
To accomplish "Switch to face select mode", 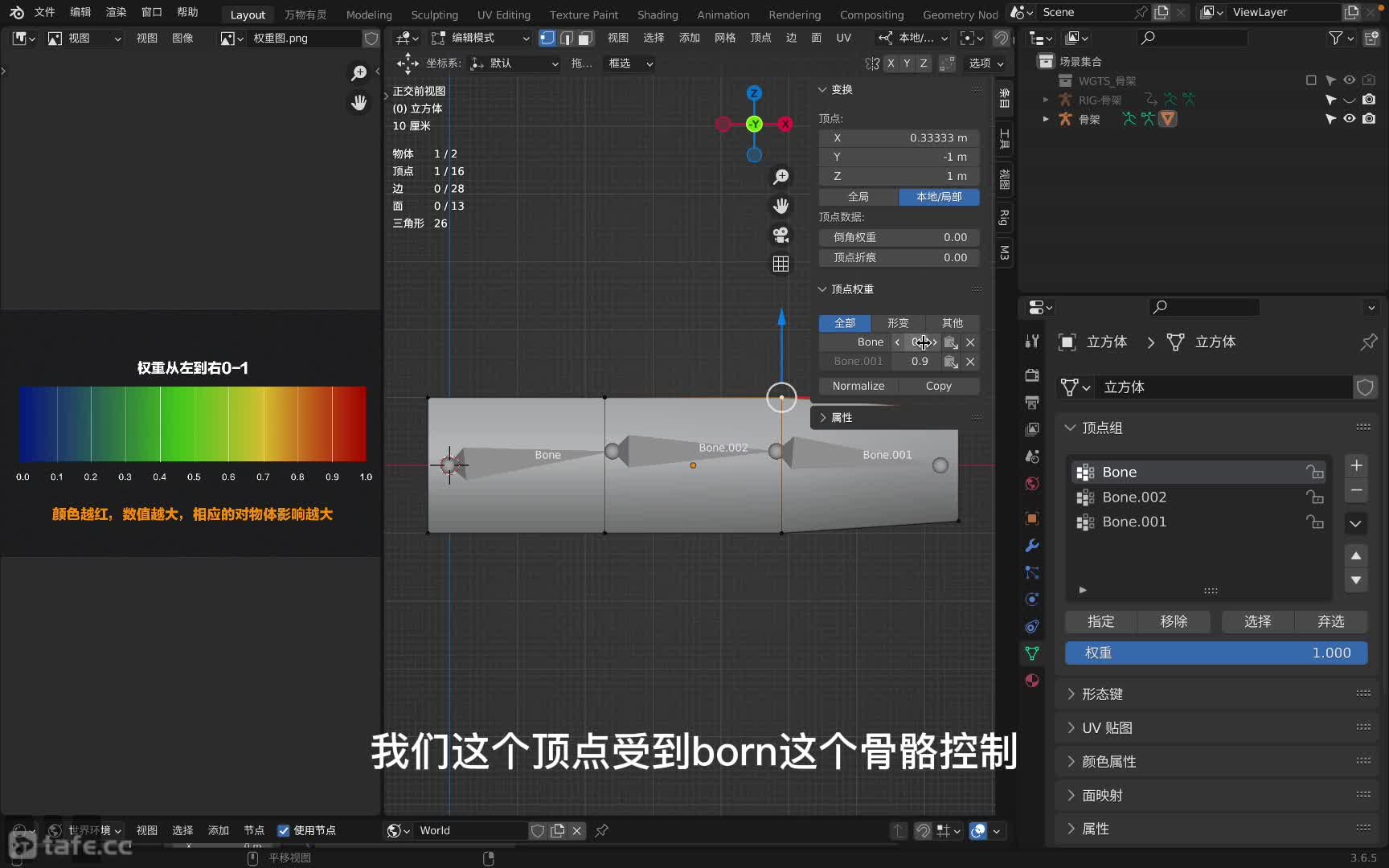I will coord(586,38).
